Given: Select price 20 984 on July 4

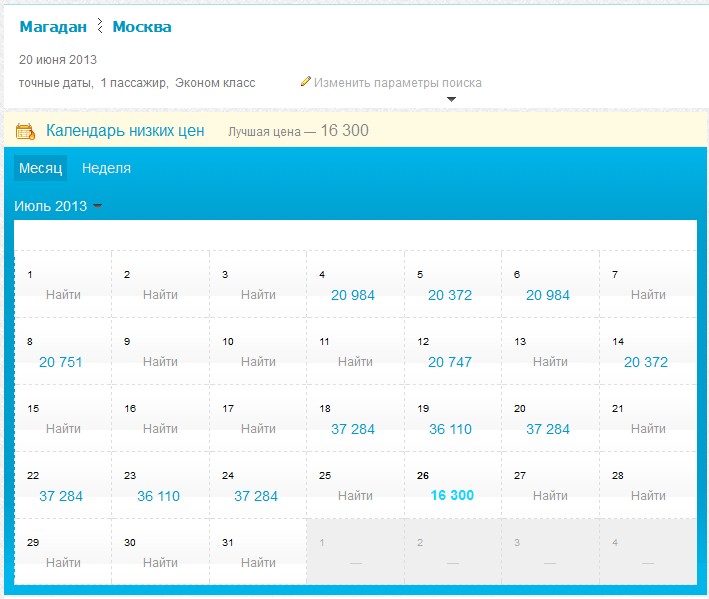Looking at the screenshot, I should [x=353, y=295].
